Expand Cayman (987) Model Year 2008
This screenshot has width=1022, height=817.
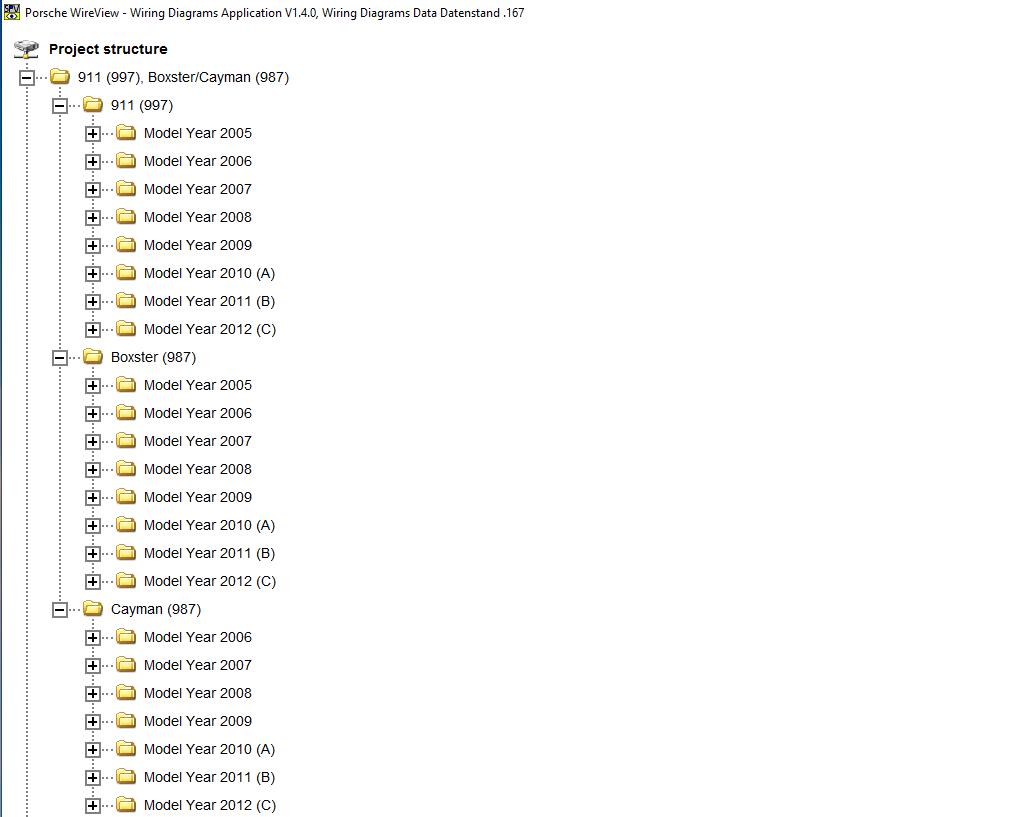pos(93,694)
